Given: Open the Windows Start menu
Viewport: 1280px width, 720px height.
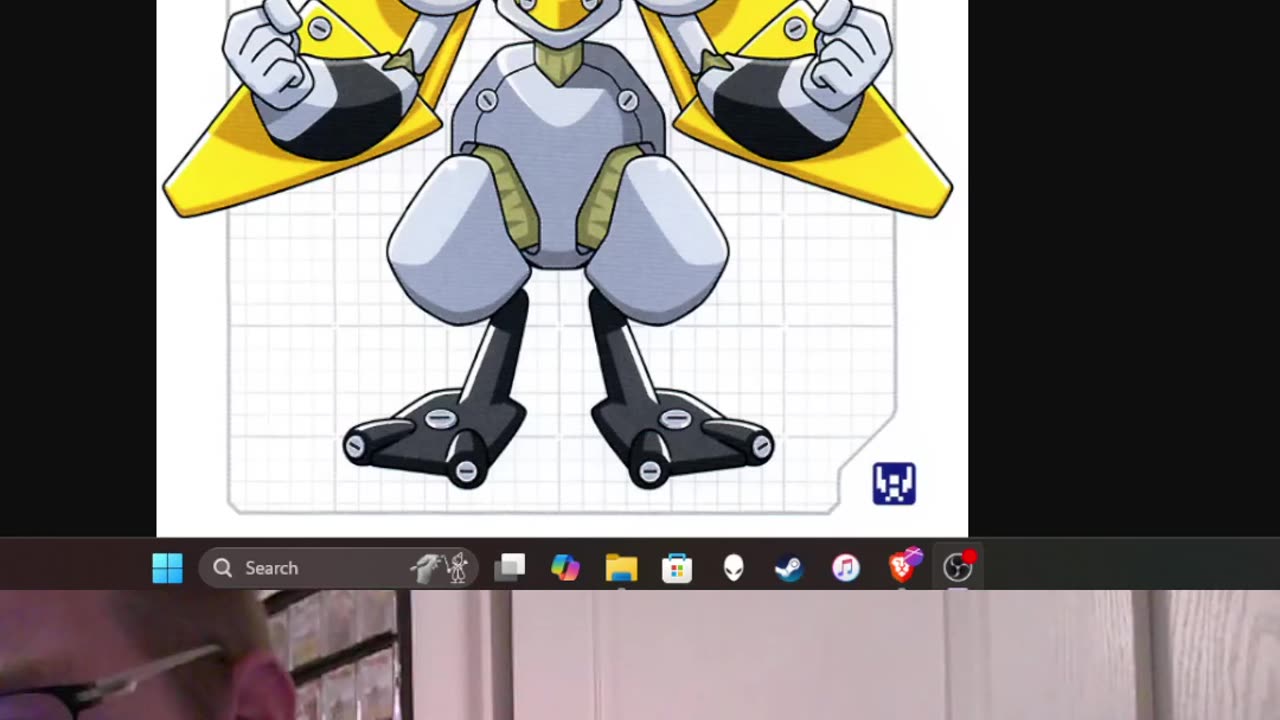Looking at the screenshot, I should [x=167, y=568].
